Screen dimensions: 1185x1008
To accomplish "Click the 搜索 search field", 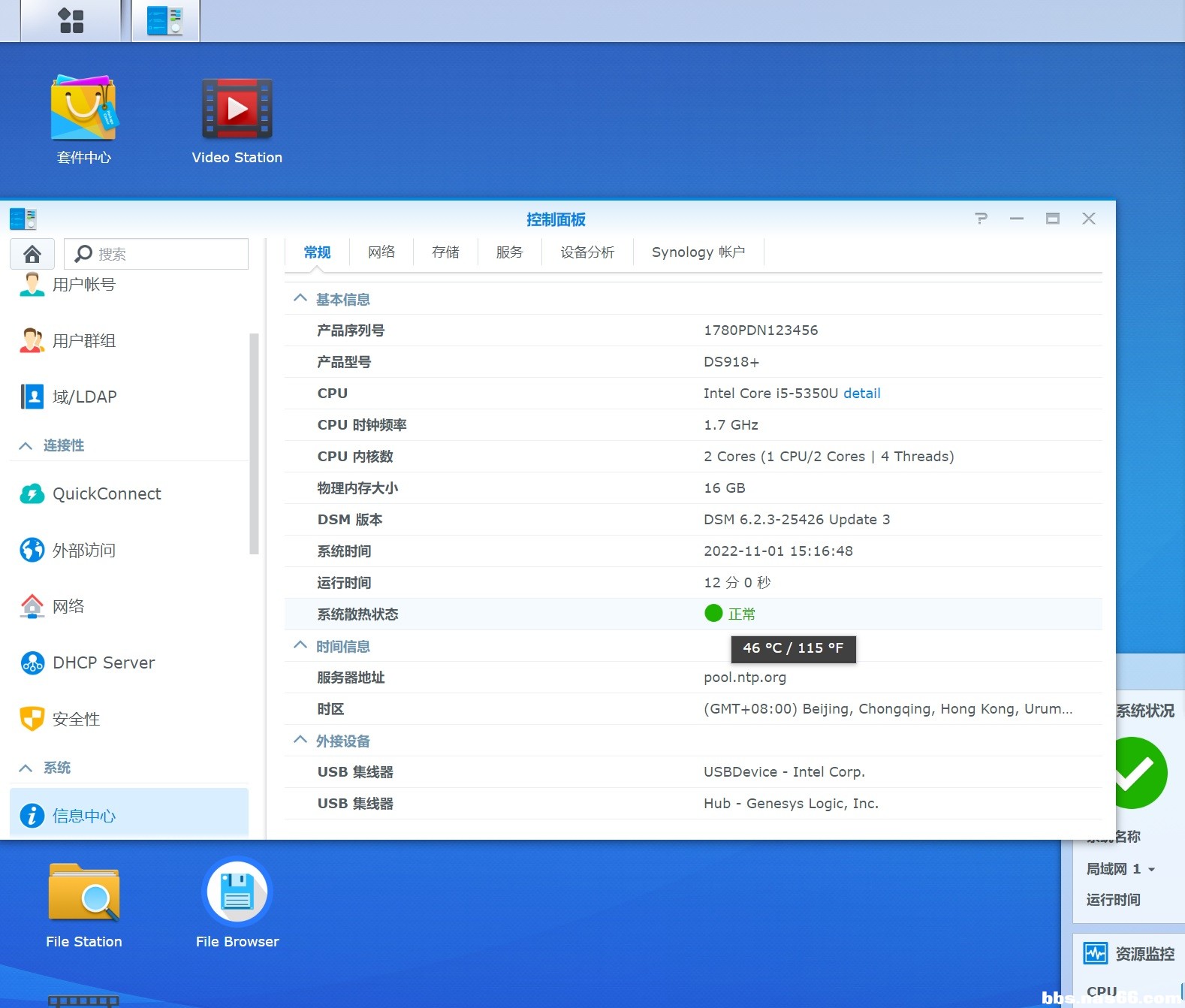I will coord(156,254).
